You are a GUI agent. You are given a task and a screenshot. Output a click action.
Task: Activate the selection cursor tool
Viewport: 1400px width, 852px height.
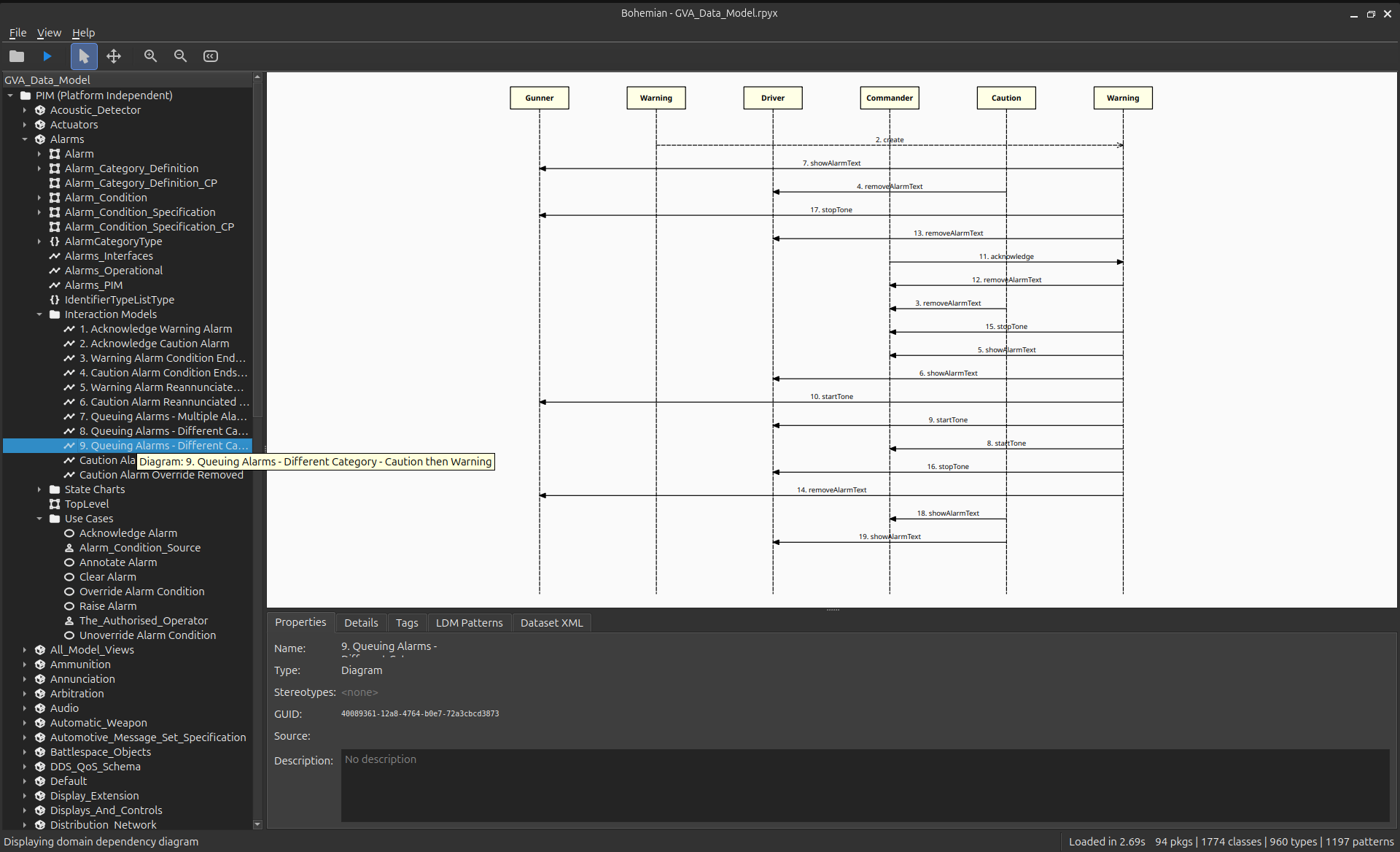click(84, 56)
